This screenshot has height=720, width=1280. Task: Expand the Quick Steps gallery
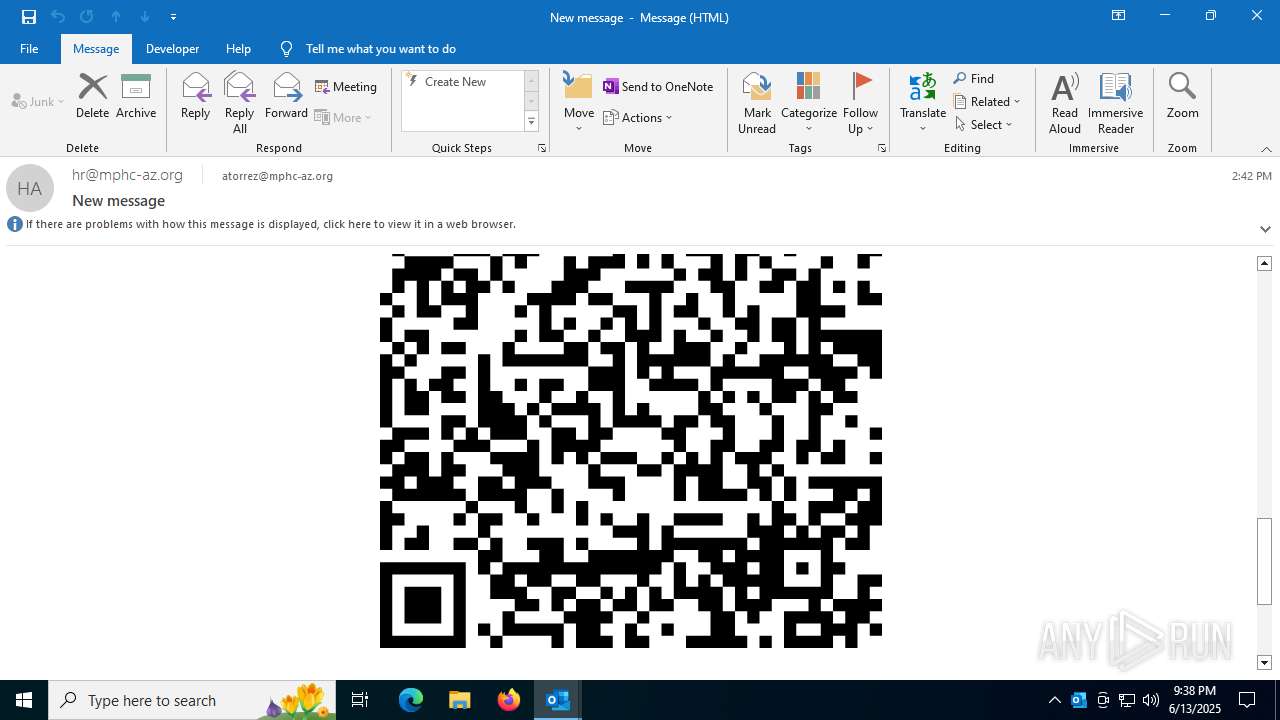(x=531, y=122)
